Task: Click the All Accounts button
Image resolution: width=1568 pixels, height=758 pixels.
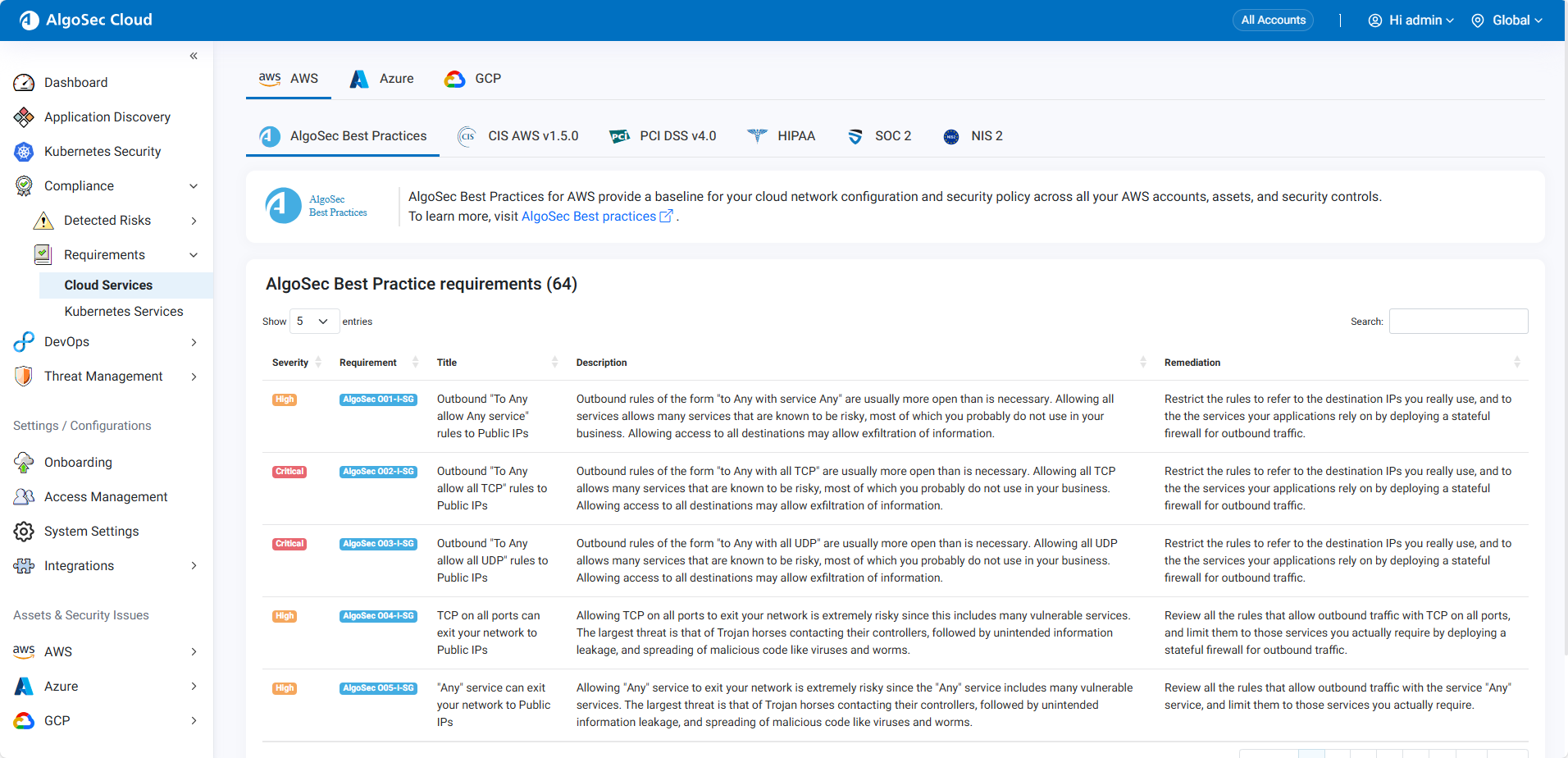Action: (1273, 21)
